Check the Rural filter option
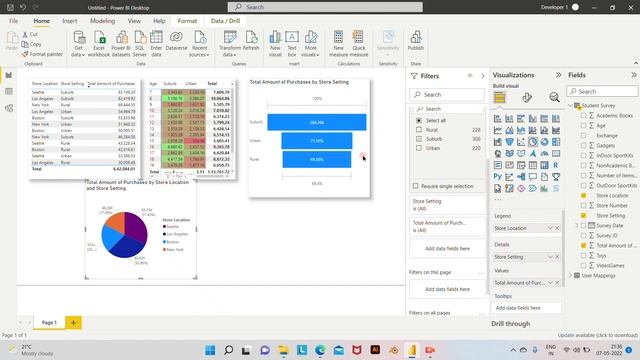The height and width of the screenshot is (360, 640). pyautogui.click(x=418, y=130)
